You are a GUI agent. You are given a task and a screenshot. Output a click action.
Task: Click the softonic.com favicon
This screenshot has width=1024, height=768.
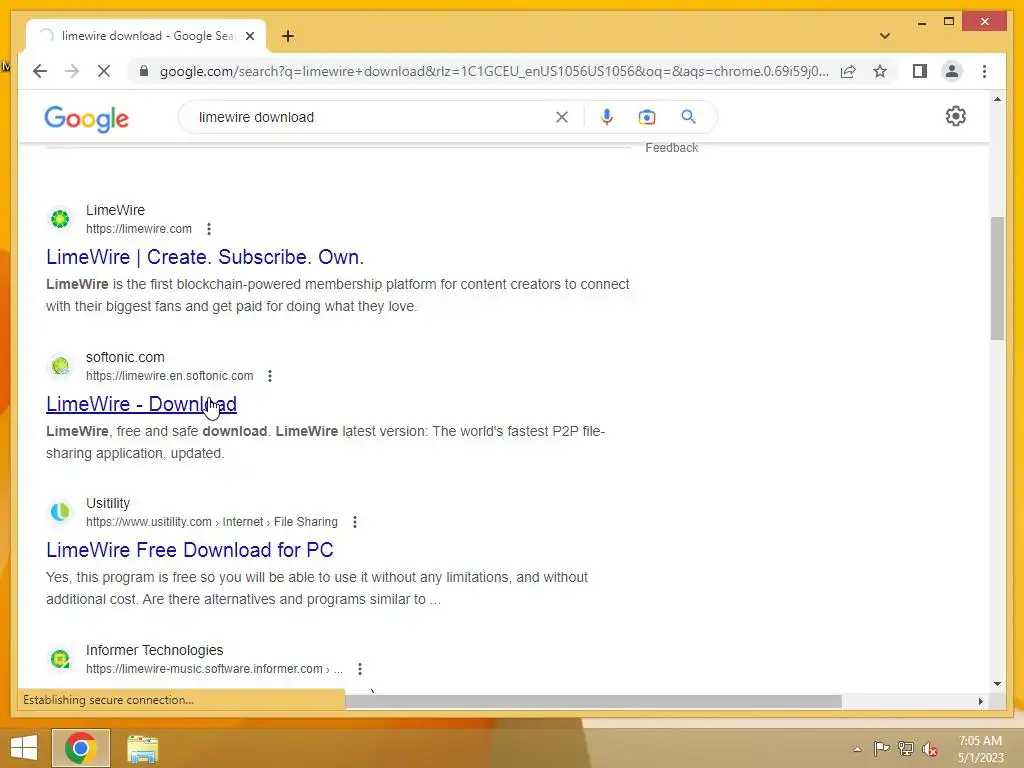60,366
